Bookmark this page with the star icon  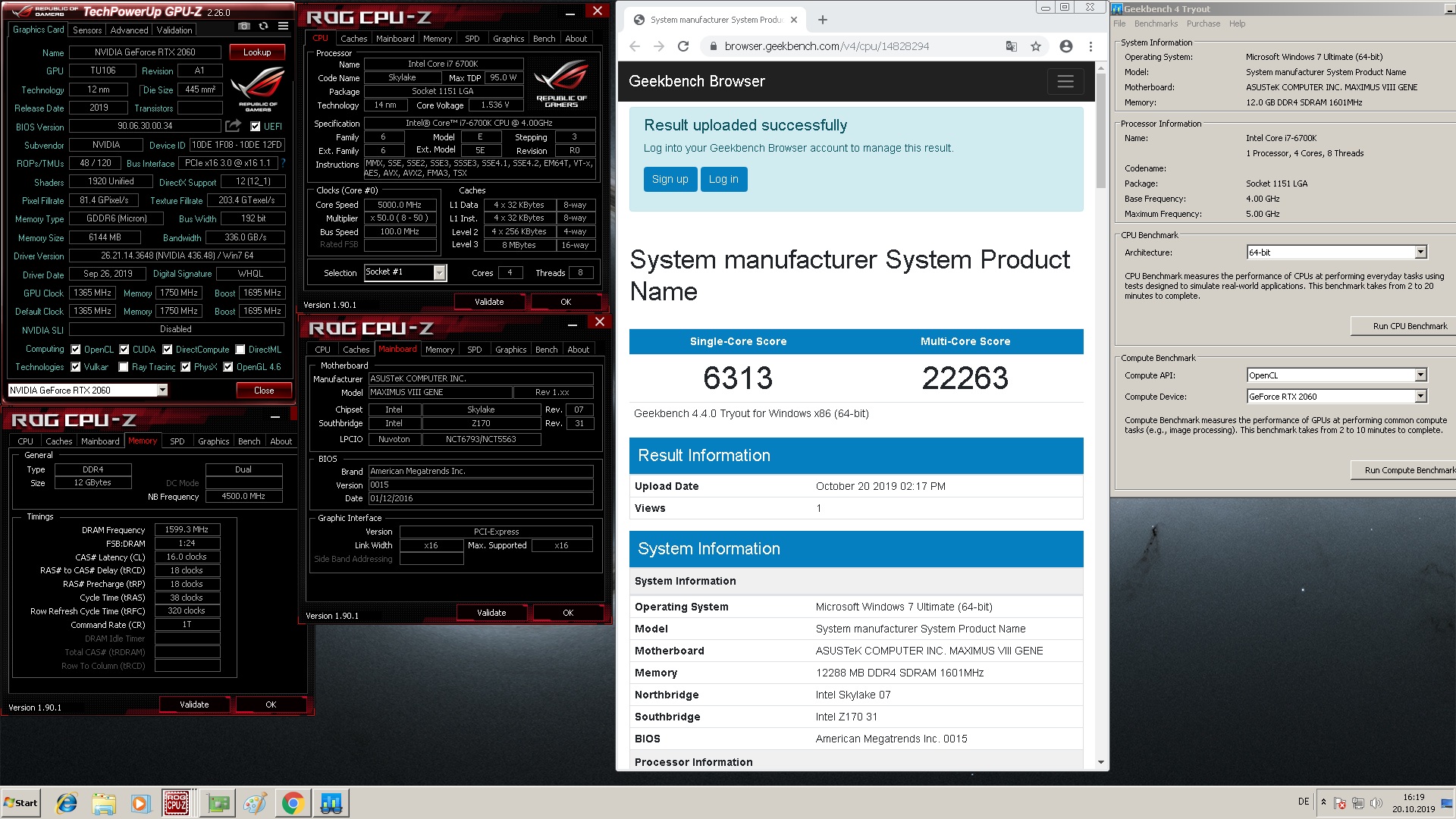(x=1036, y=46)
